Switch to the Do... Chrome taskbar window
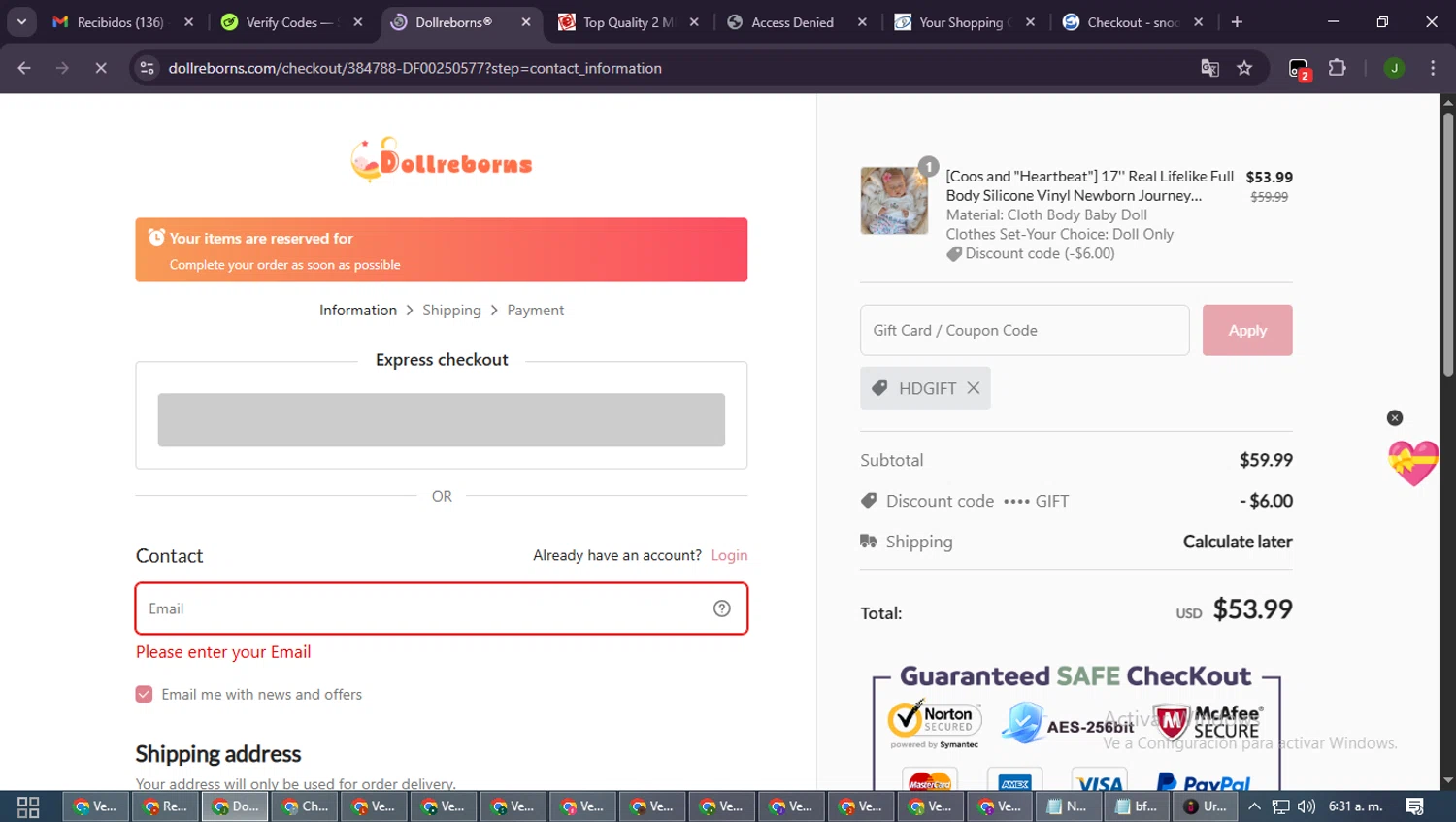 pos(235,806)
